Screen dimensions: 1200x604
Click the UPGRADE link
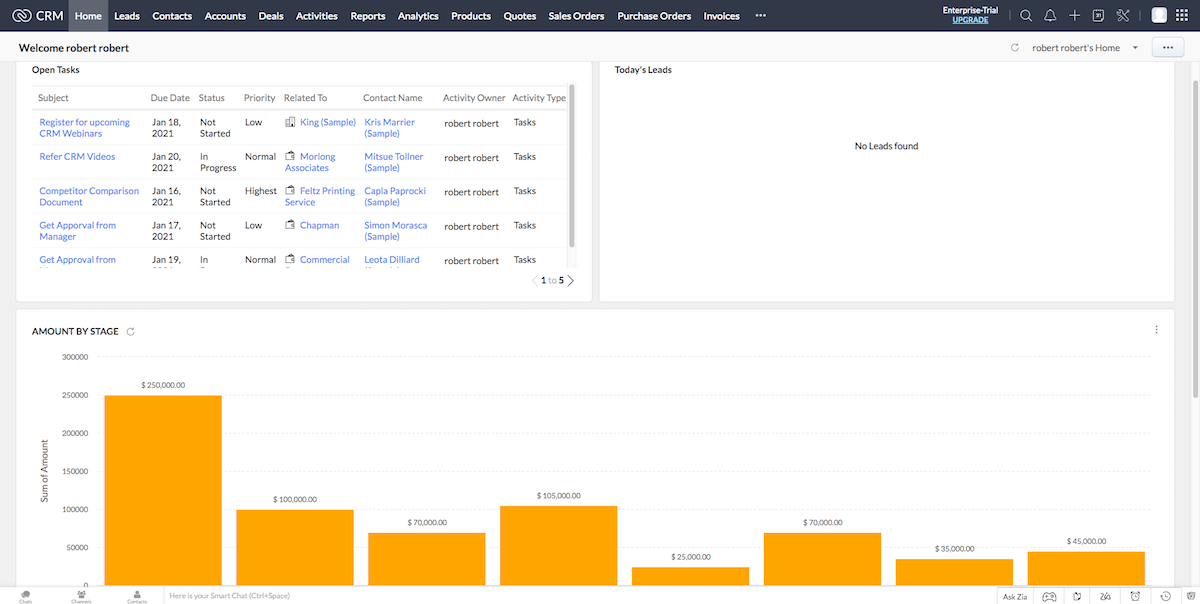[970, 20]
